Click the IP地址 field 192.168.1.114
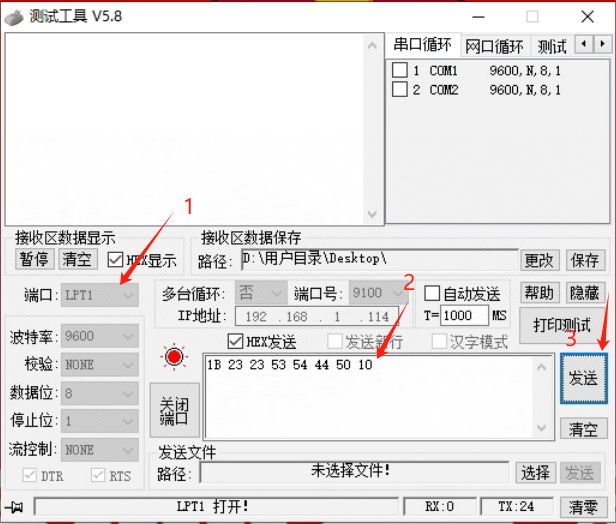Viewport: 616px width, 524px height. click(x=317, y=316)
